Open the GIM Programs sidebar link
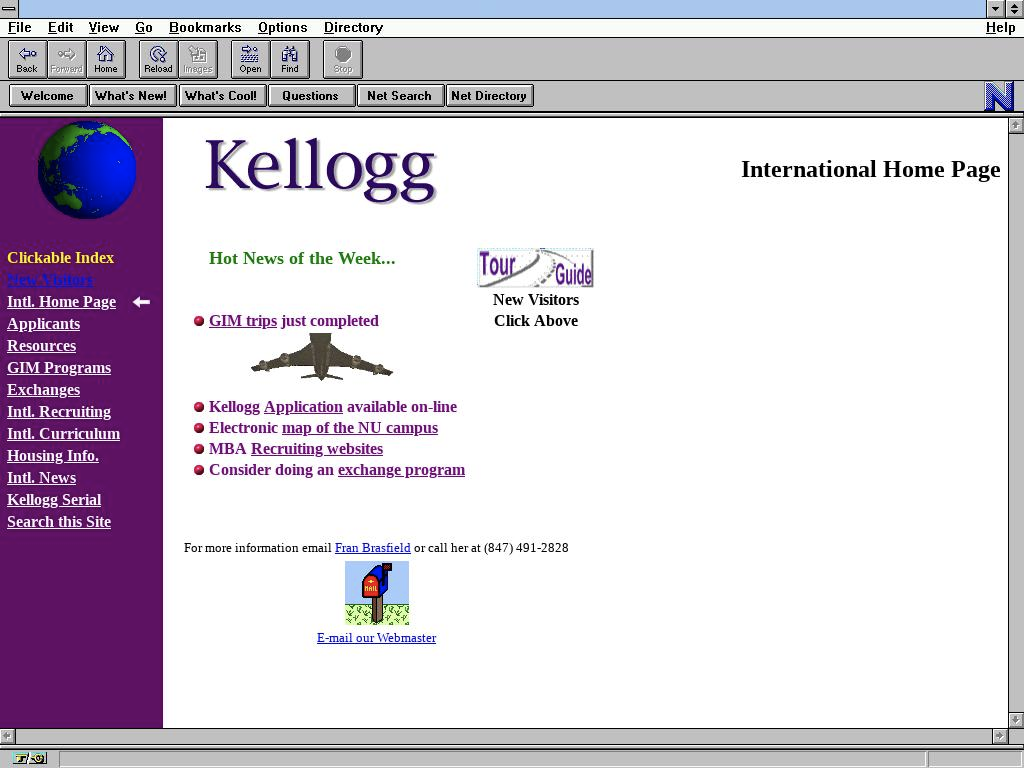The height and width of the screenshot is (768, 1024). [59, 367]
